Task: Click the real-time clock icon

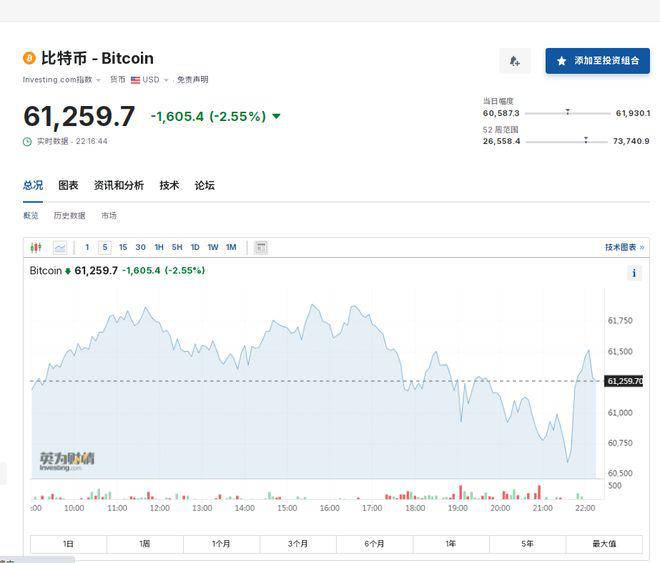Action: click(27, 141)
